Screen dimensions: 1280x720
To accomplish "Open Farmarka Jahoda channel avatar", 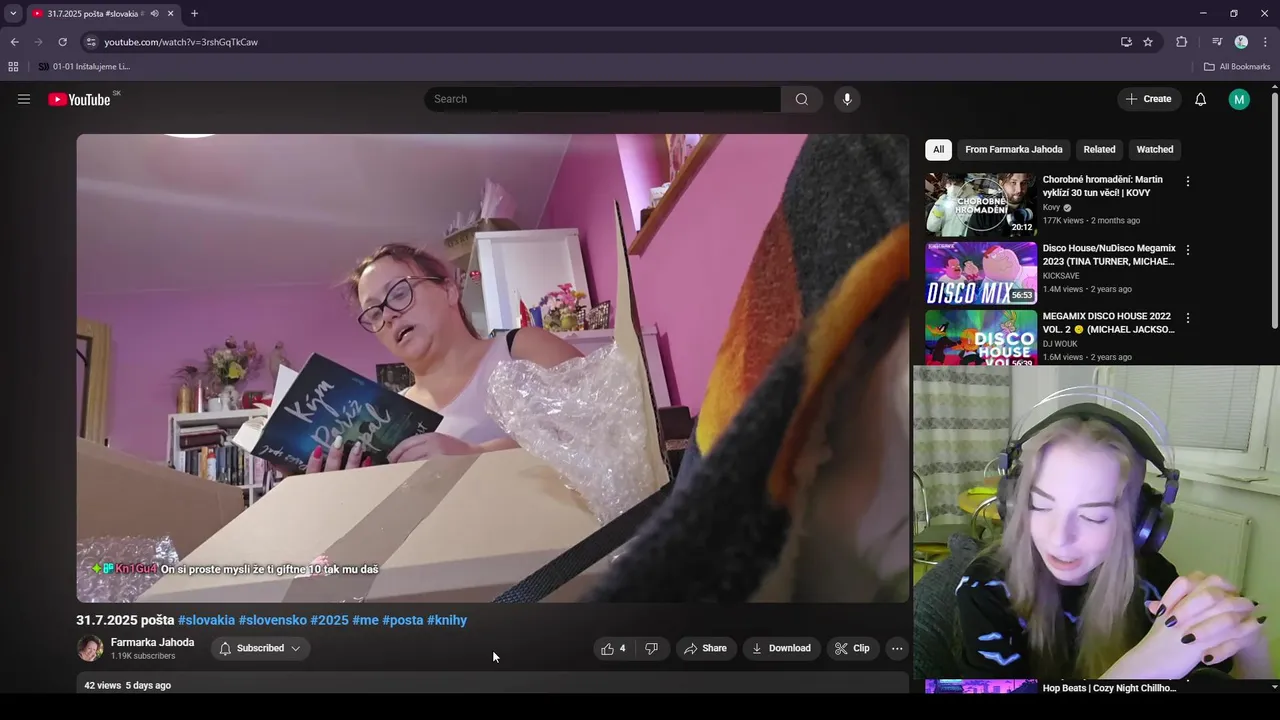I will click(x=90, y=648).
